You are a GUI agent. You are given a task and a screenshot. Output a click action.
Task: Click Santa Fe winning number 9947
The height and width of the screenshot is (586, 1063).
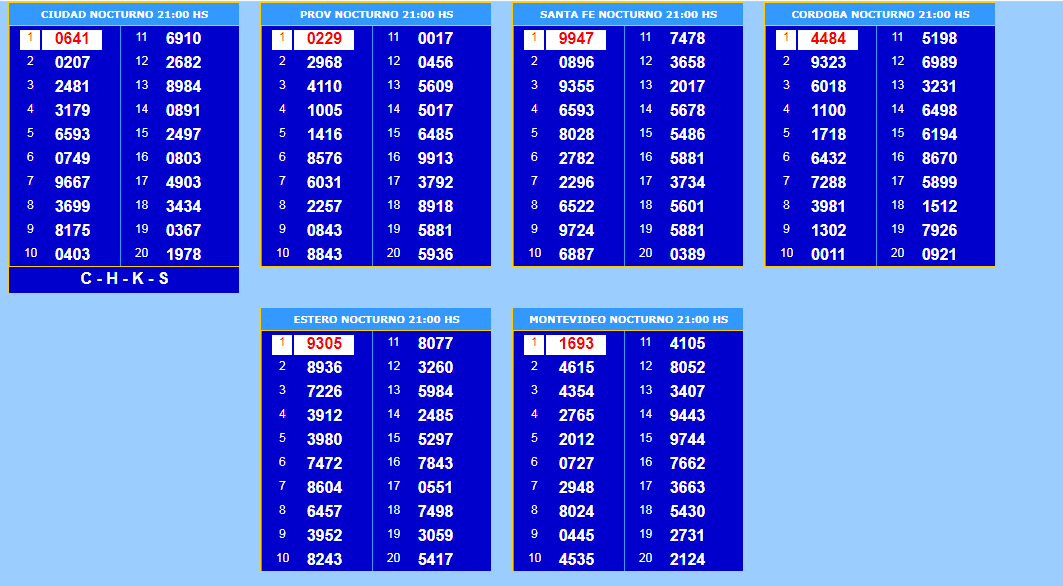(576, 39)
